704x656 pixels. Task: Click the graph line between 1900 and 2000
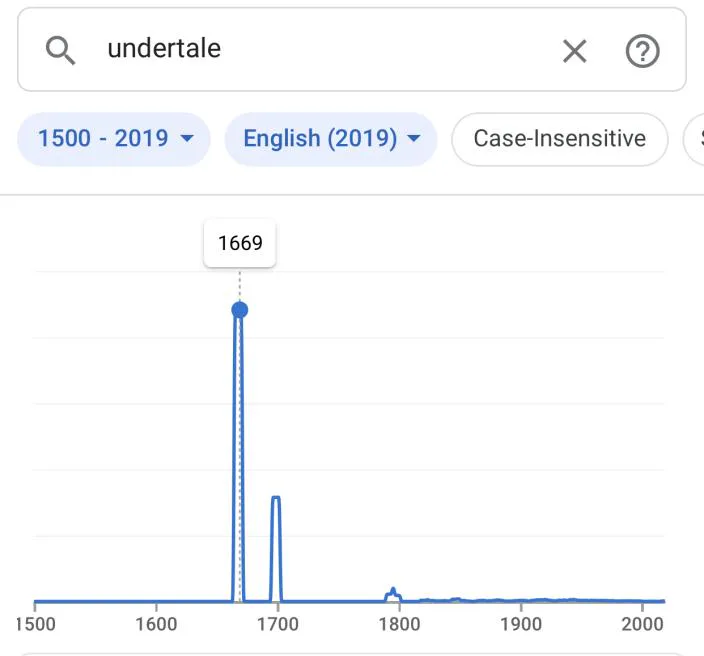(580, 601)
